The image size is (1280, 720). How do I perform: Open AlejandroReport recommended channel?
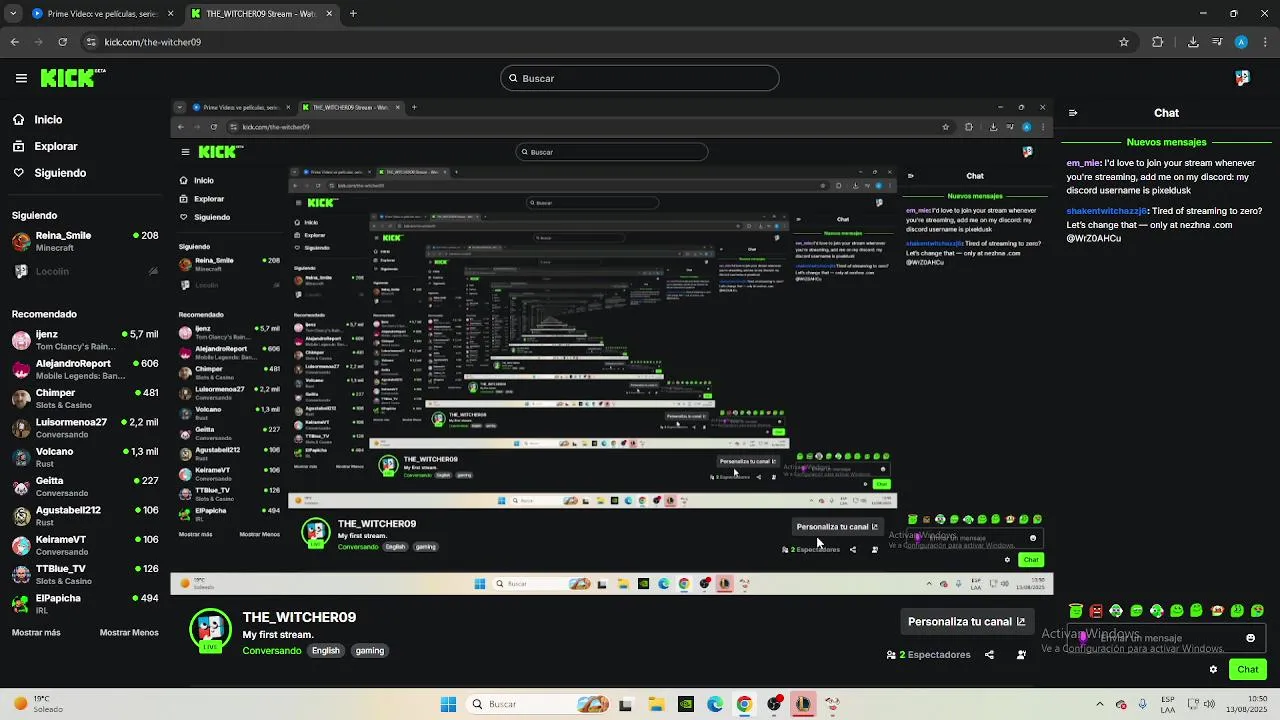click(x=85, y=369)
